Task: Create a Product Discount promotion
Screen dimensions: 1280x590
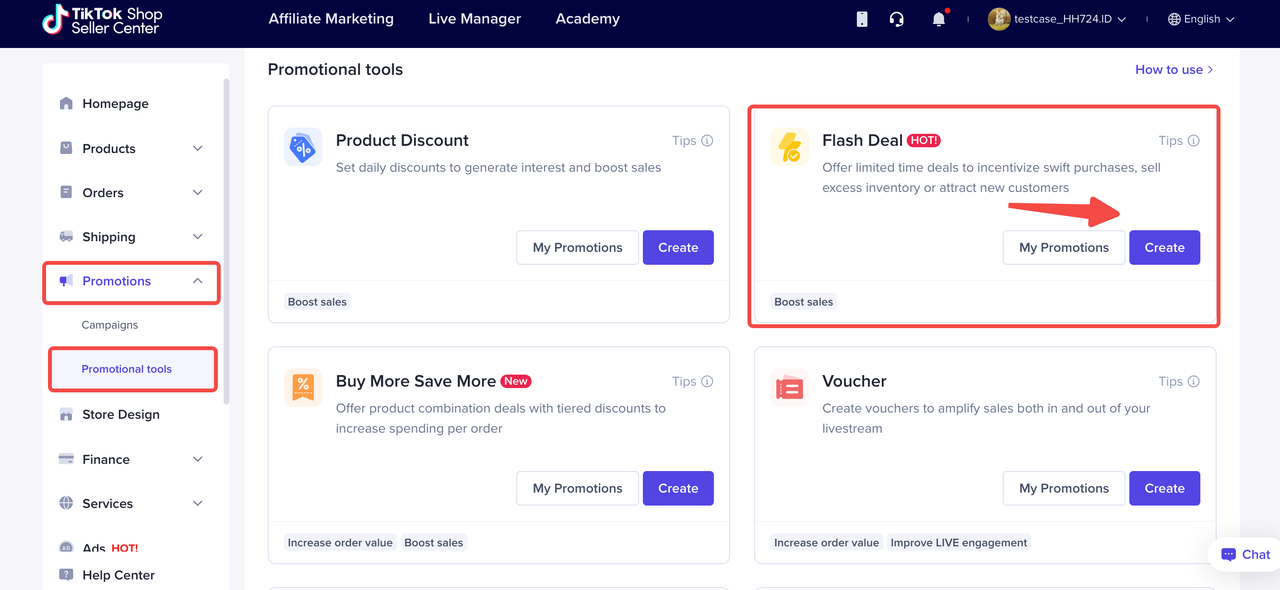Action: (x=678, y=247)
